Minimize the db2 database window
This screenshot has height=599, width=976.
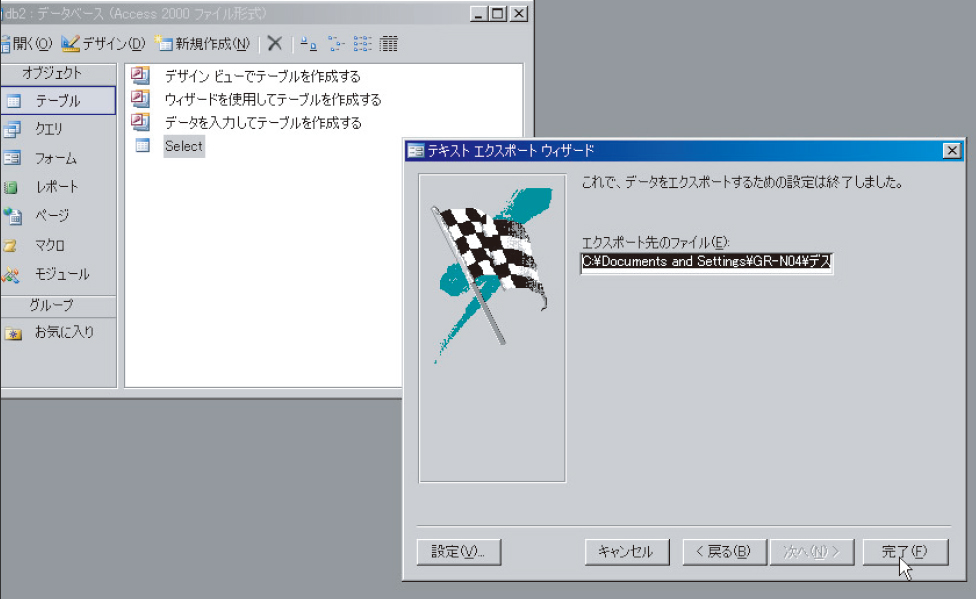coord(478,13)
